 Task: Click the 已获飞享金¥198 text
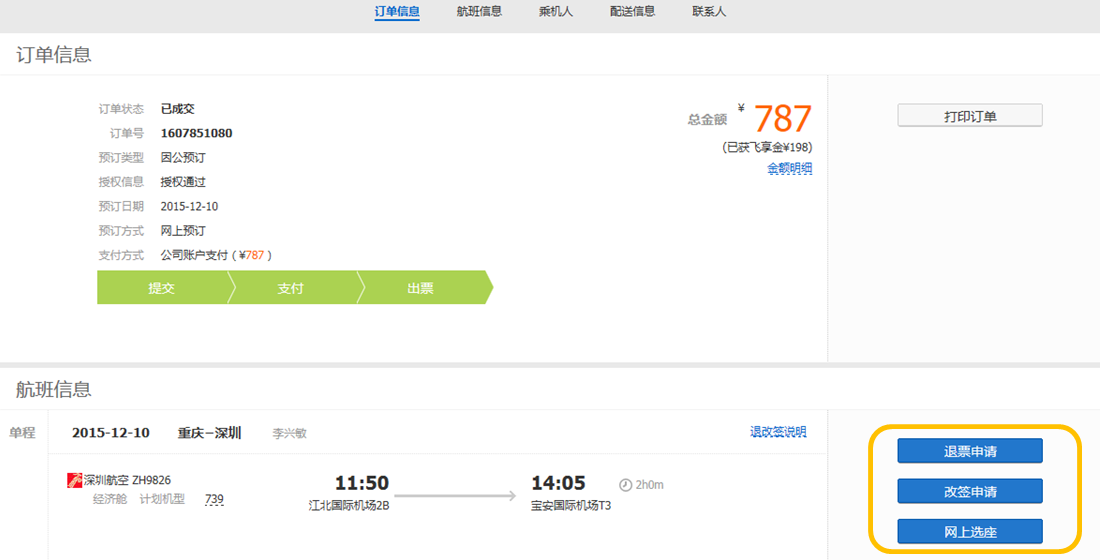767,147
